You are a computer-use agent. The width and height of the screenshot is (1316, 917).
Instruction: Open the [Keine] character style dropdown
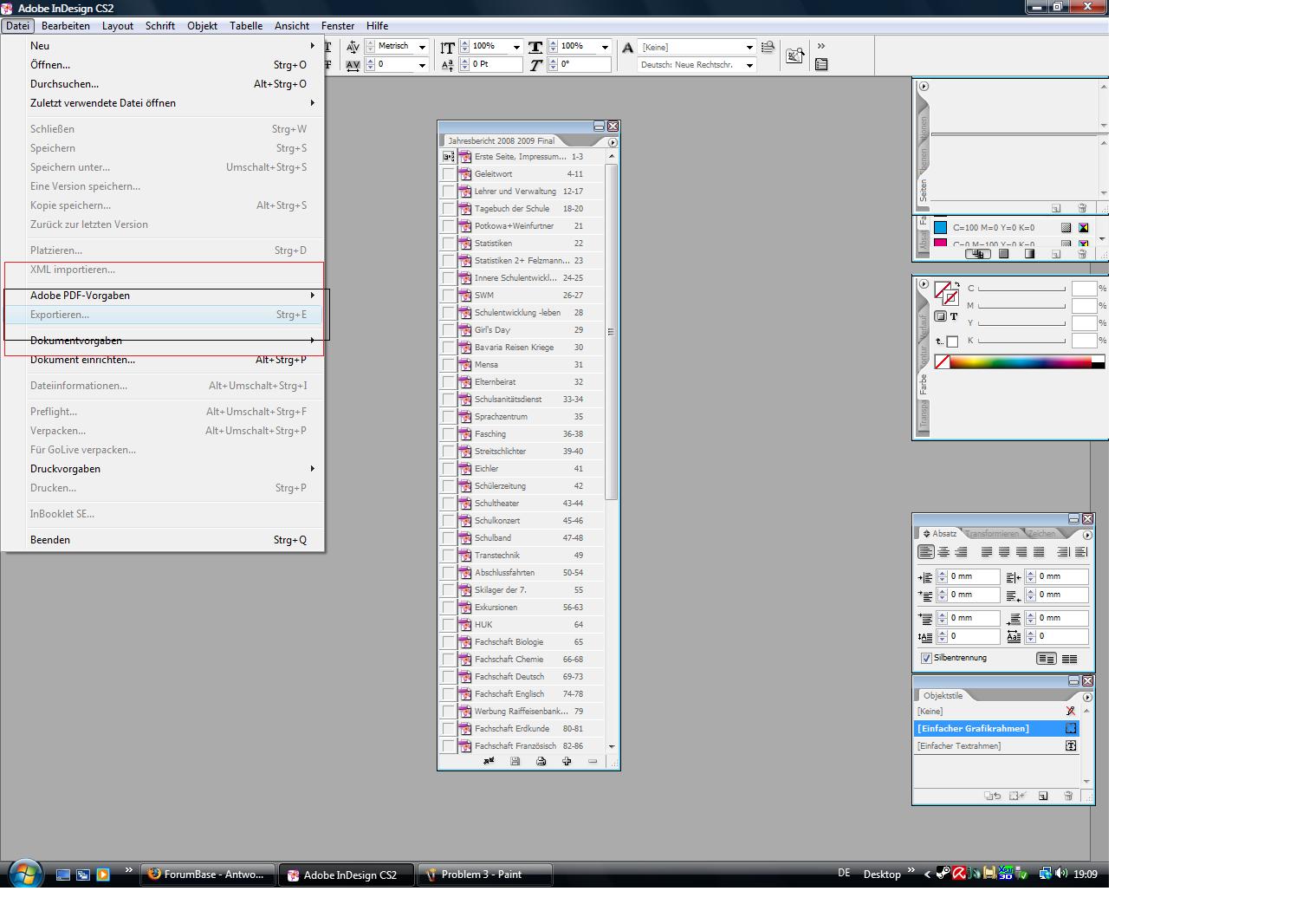click(749, 47)
